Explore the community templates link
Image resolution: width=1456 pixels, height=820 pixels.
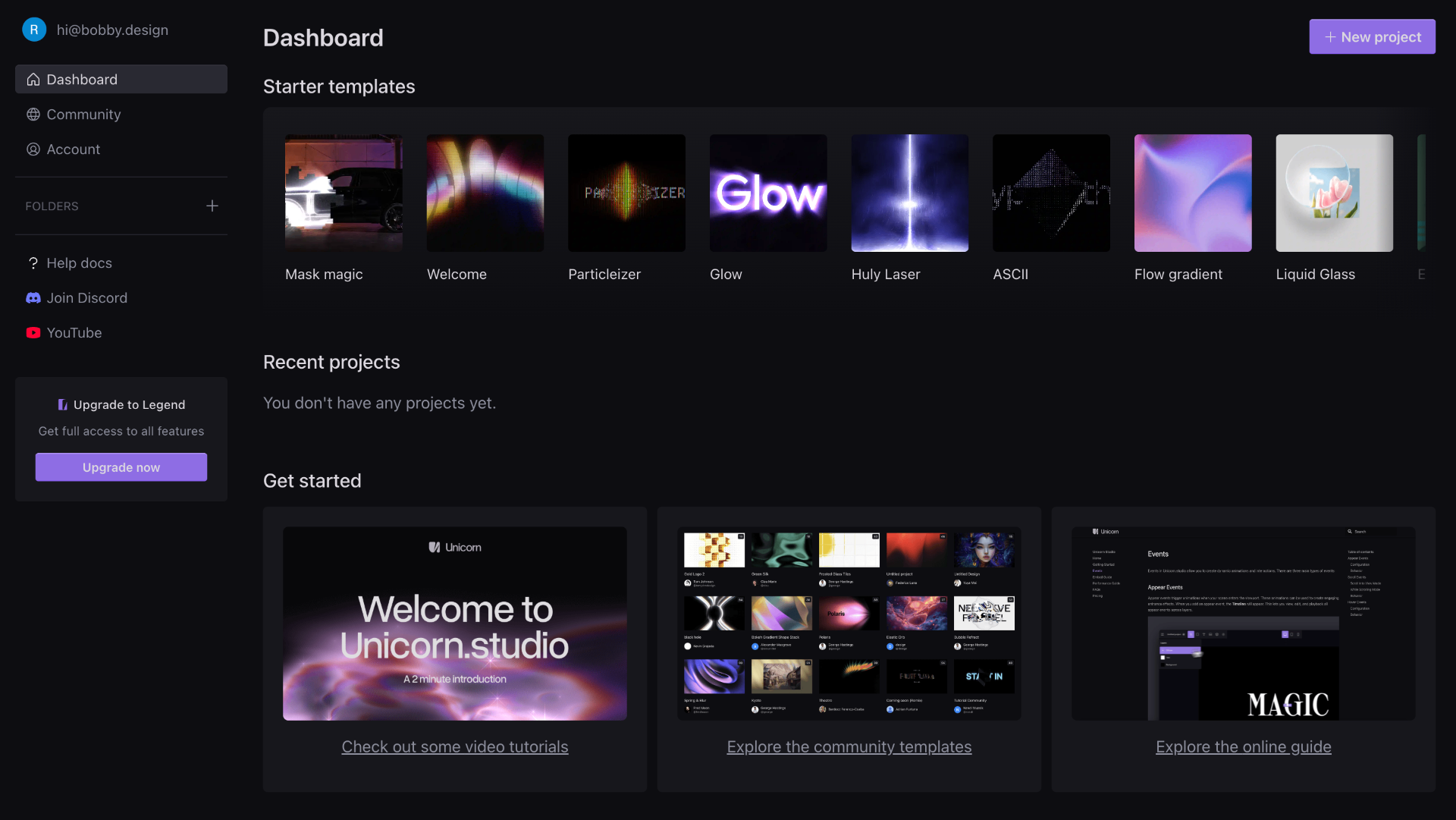[849, 746]
